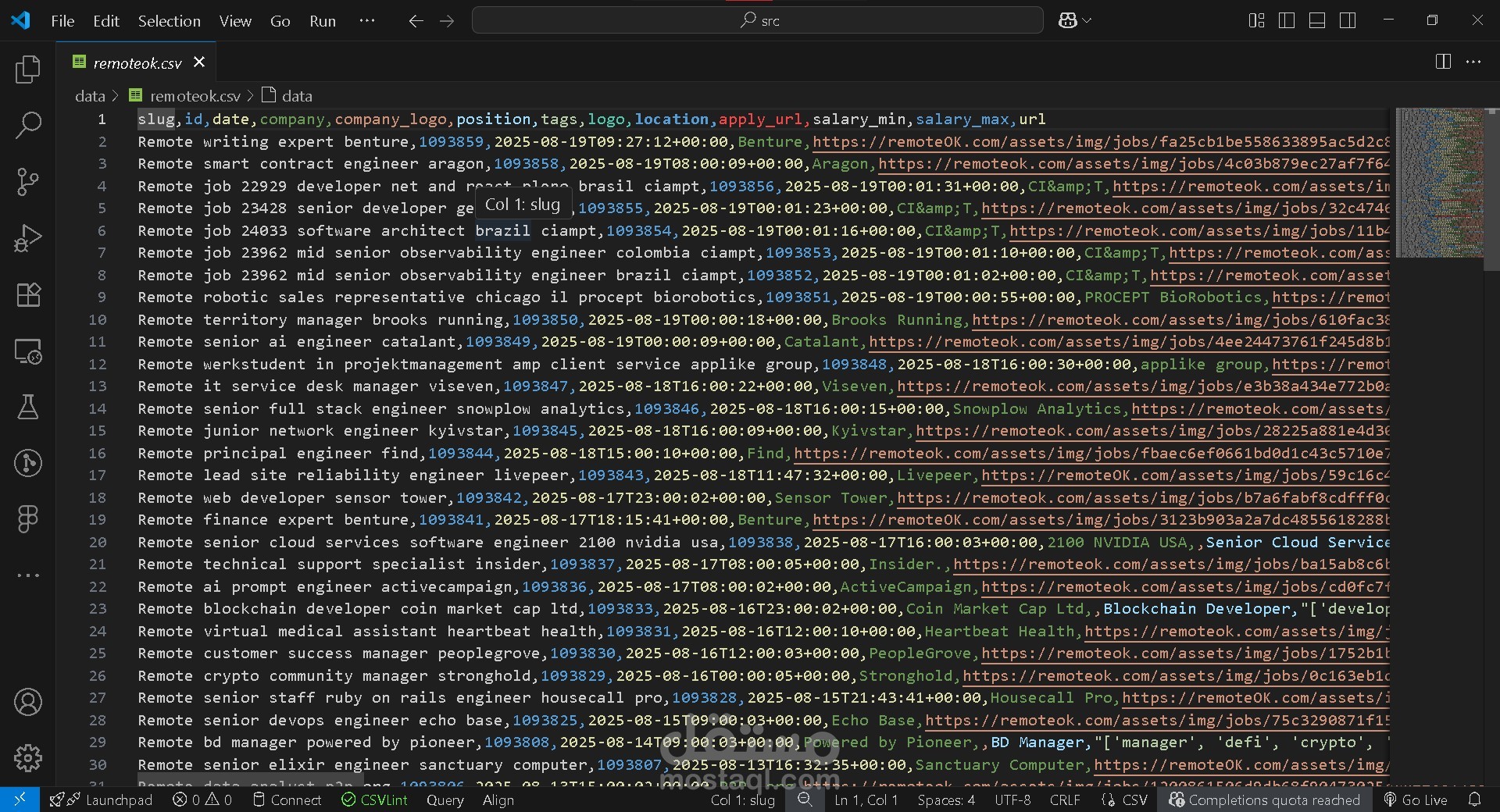Click the apply_url header text
The height and width of the screenshot is (812, 1500).
(x=760, y=119)
